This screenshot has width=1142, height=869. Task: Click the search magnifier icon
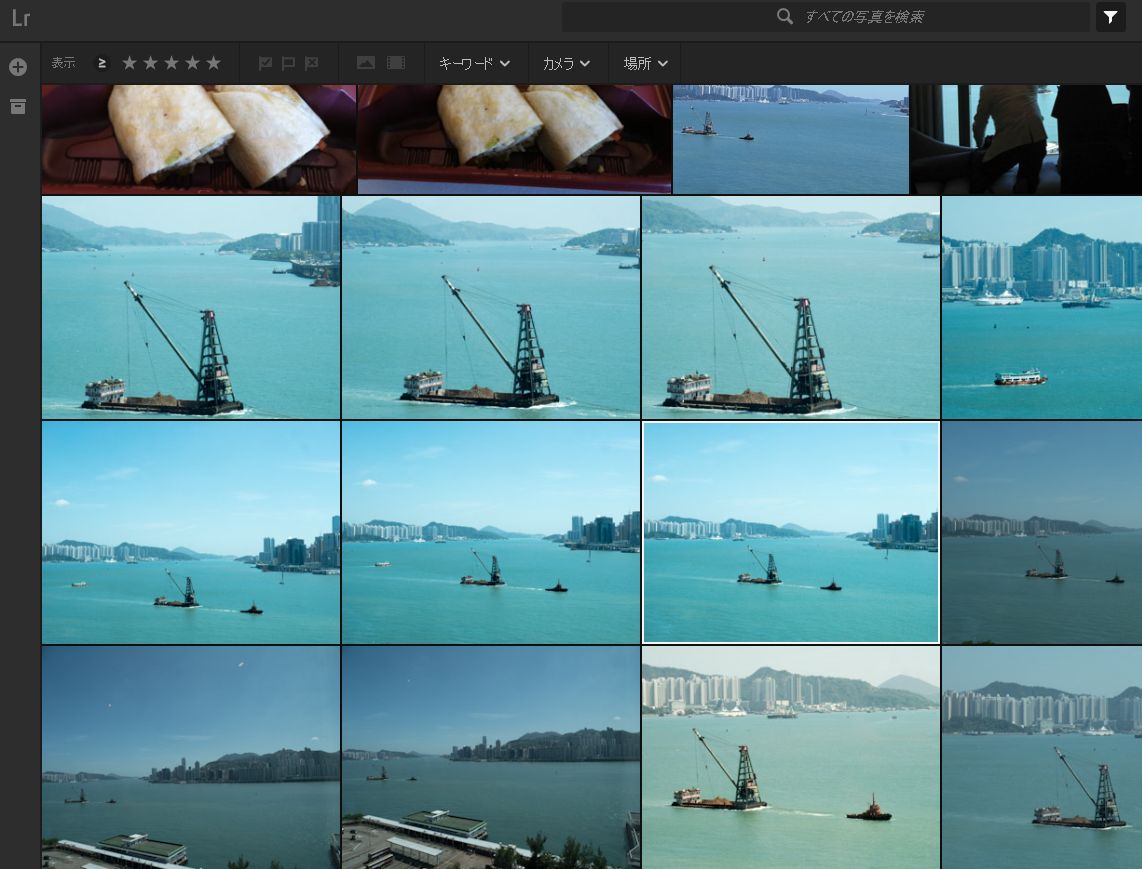[x=784, y=16]
